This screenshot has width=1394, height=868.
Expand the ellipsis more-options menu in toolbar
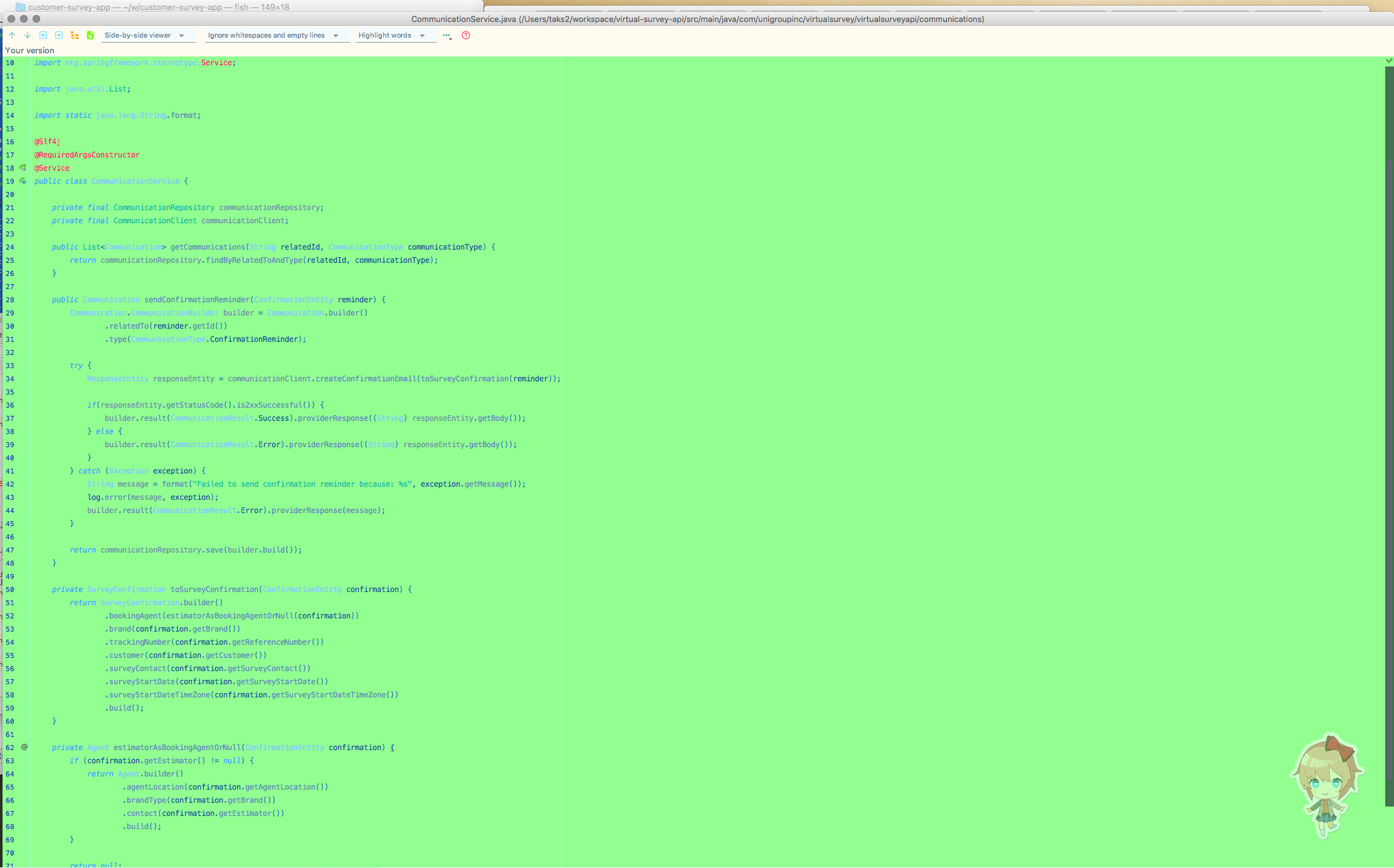tap(446, 36)
